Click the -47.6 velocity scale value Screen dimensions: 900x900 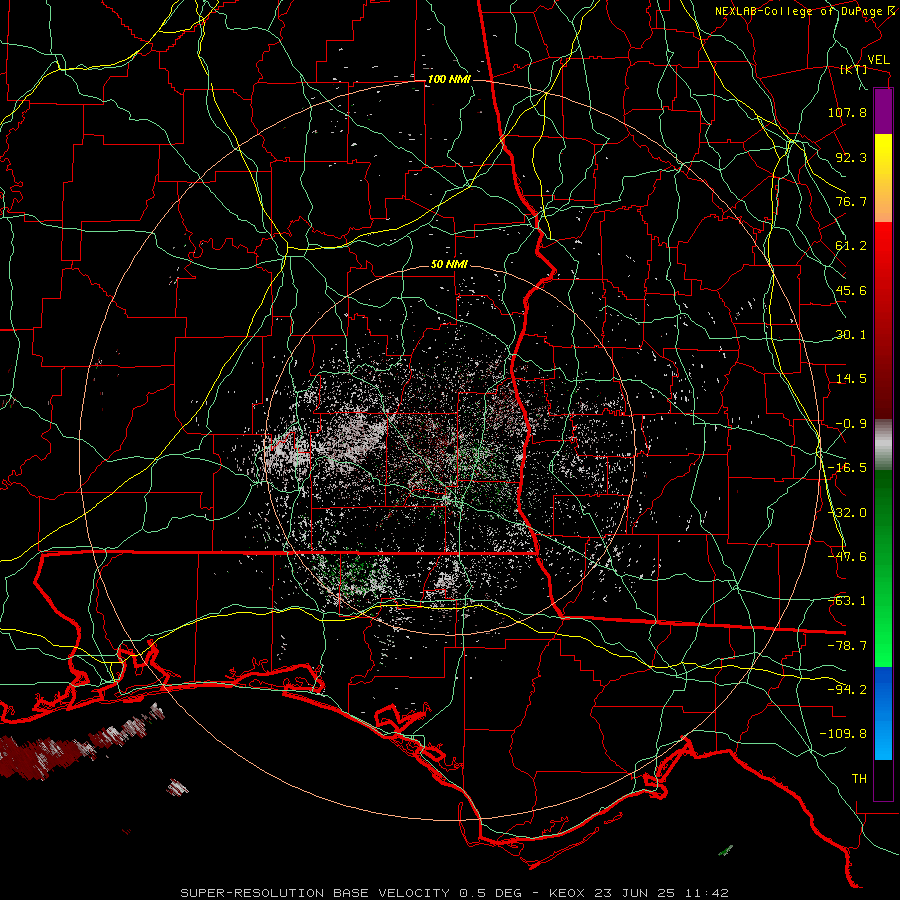coord(847,557)
